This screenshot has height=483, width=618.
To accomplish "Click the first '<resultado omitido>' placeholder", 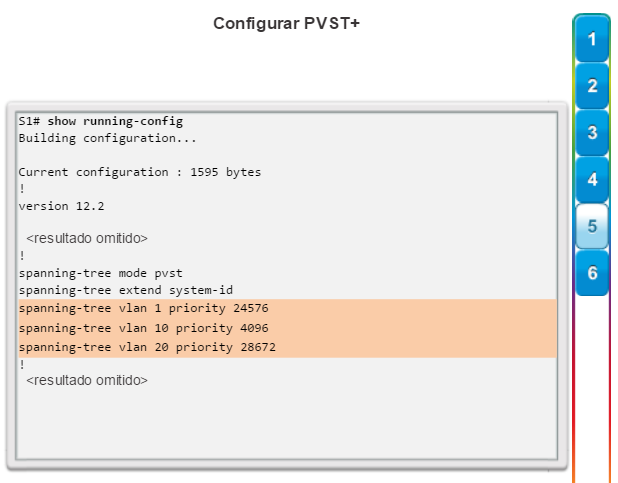I will [x=87, y=238].
